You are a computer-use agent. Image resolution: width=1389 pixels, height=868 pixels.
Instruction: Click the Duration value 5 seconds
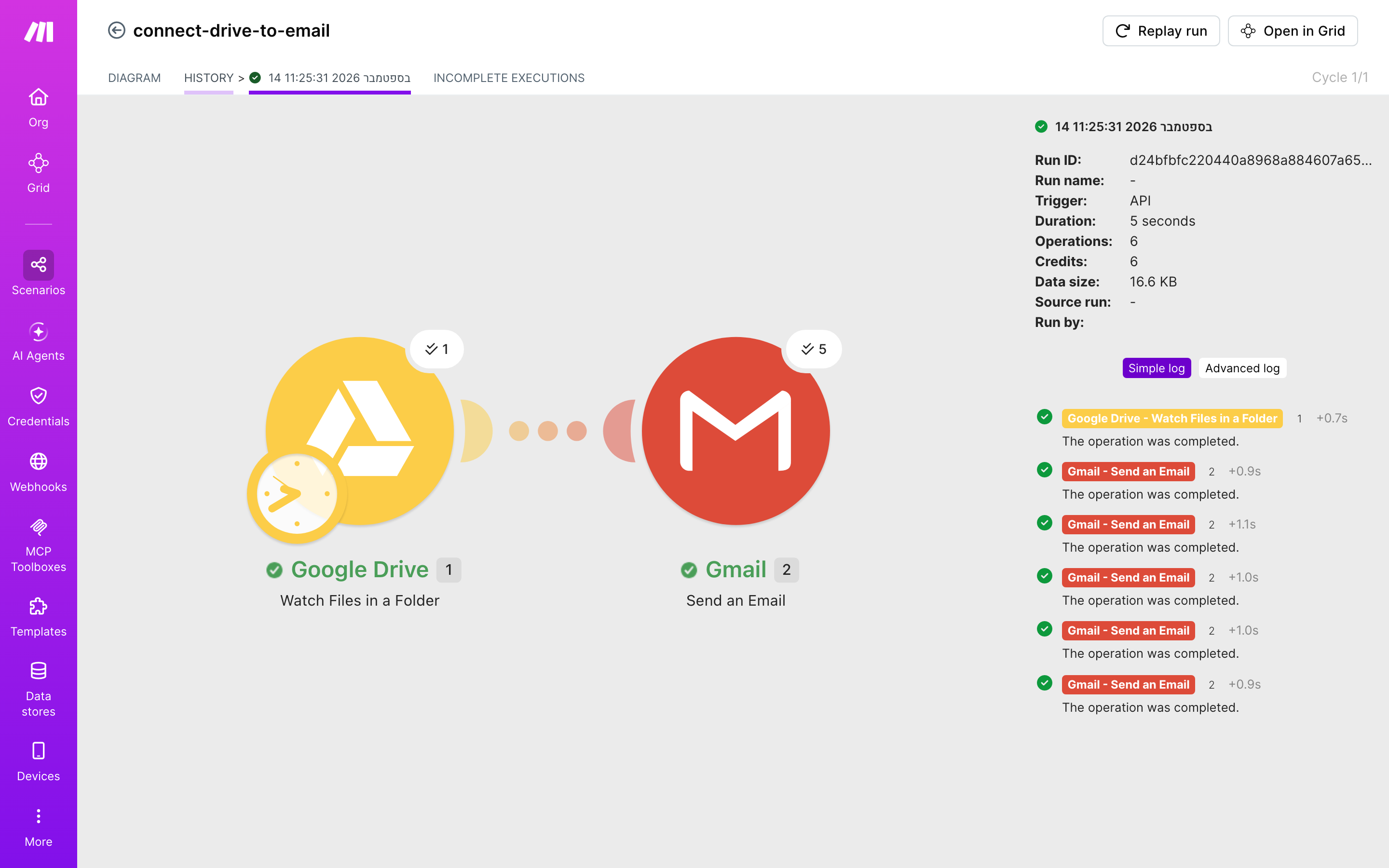tap(1162, 221)
